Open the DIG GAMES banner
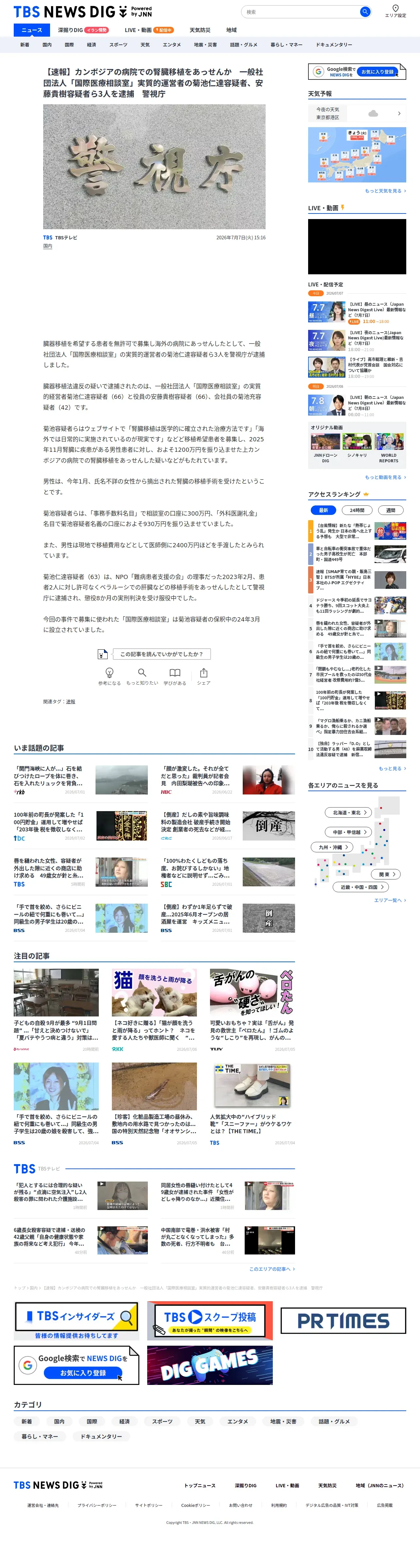 tap(210, 1365)
